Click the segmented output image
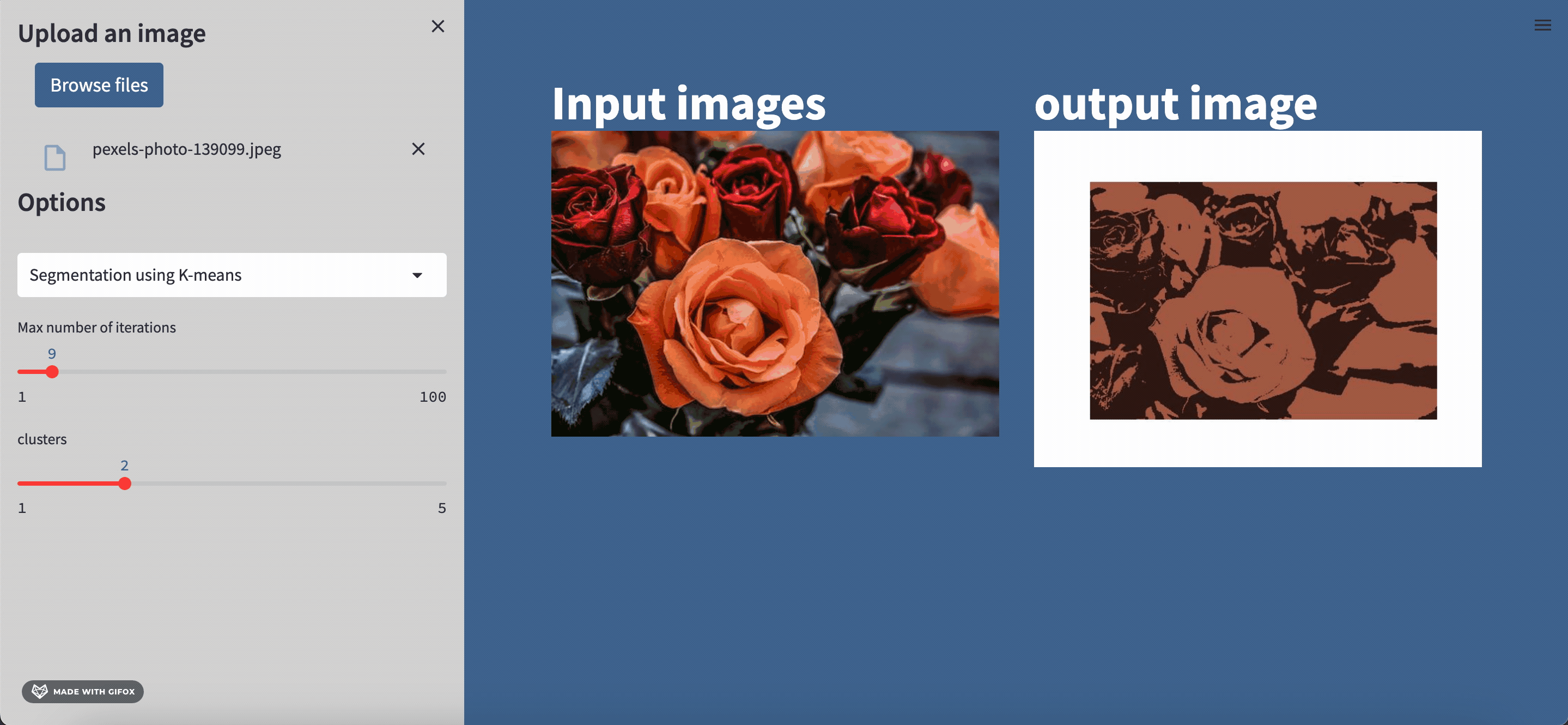This screenshot has width=1568, height=725. coord(1263,300)
